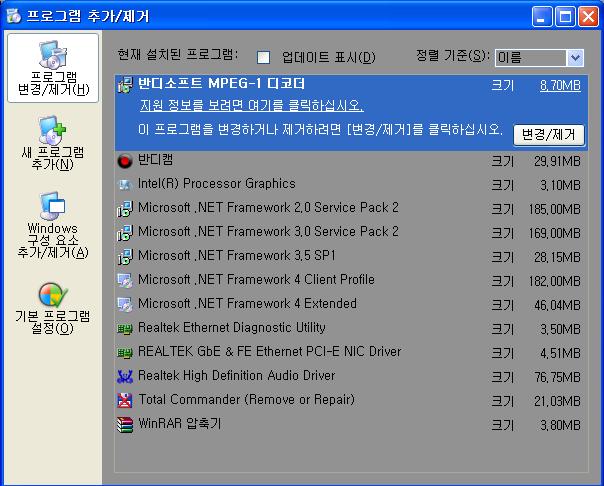Select REALTEK GbE & FE Ethernet PCI-E NIC Driver
This screenshot has height=486, width=604.
[351, 353]
